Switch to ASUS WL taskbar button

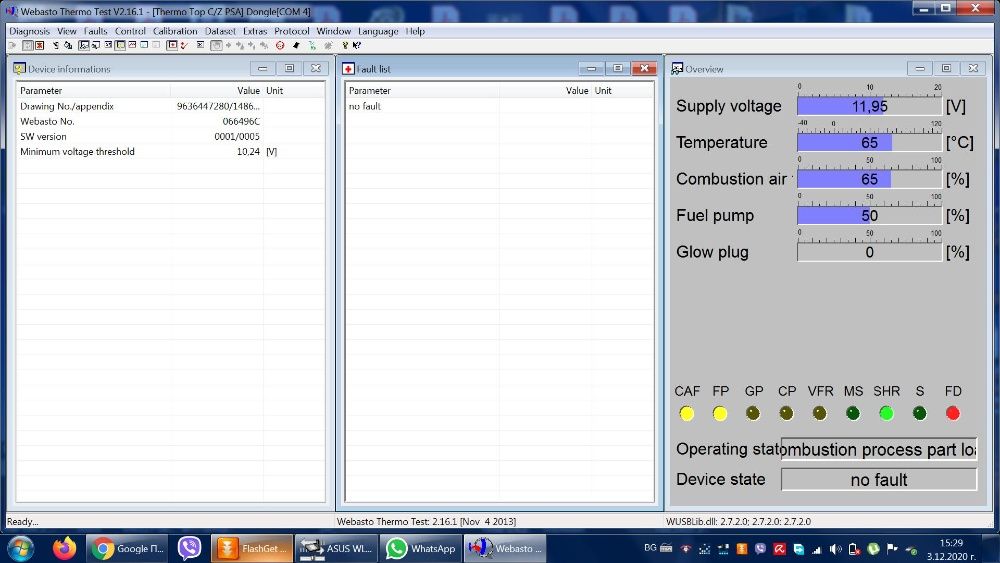[337, 548]
